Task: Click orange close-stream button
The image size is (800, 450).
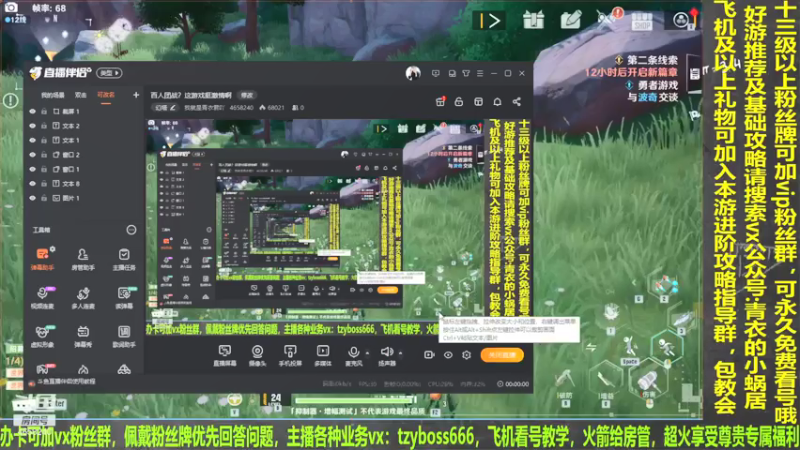Action: [x=502, y=355]
